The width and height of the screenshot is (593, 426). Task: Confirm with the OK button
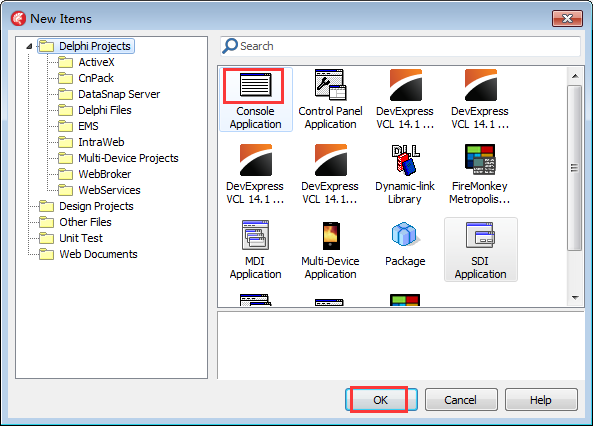(x=381, y=400)
